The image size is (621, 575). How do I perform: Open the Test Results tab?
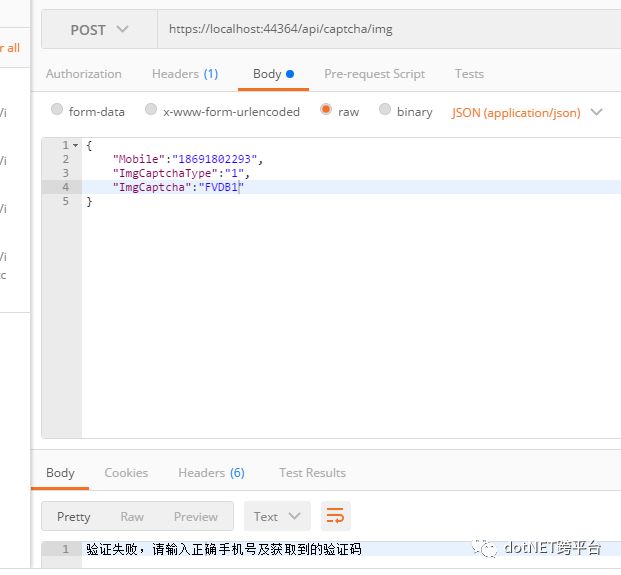tap(312, 473)
